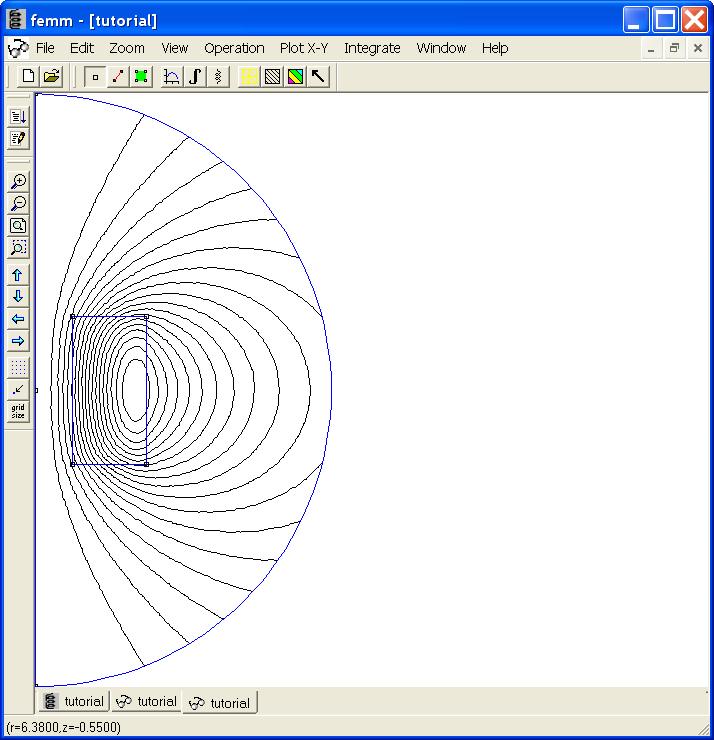Maximize the femm application window
714x740 pixels.
click(665, 20)
